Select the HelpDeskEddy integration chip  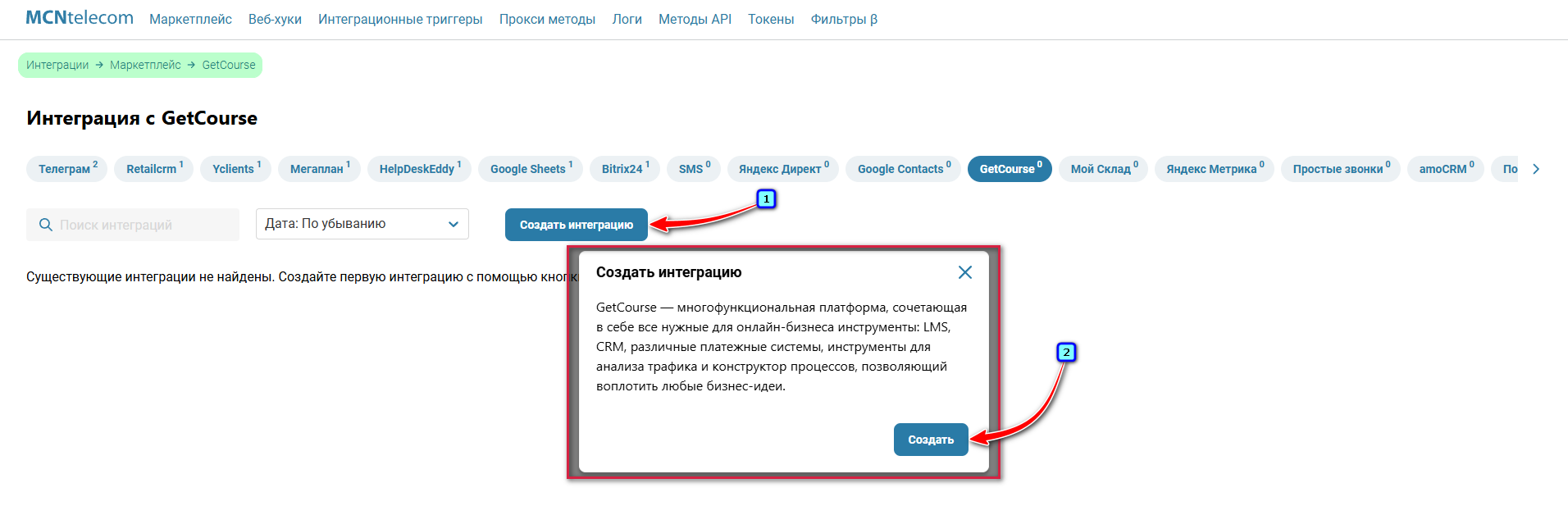[419, 169]
